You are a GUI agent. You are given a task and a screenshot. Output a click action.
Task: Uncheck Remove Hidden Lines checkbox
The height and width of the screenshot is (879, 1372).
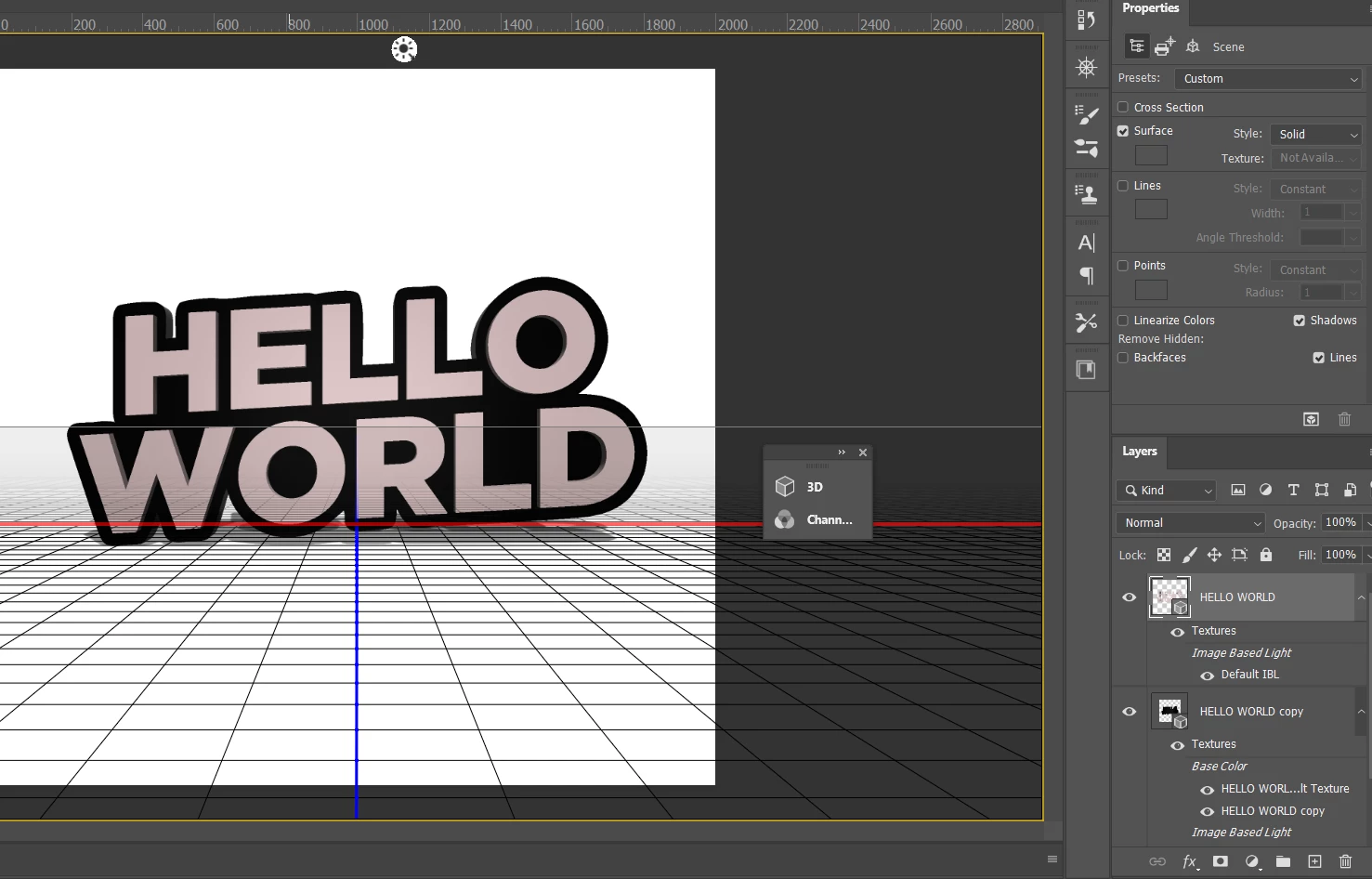point(1319,358)
